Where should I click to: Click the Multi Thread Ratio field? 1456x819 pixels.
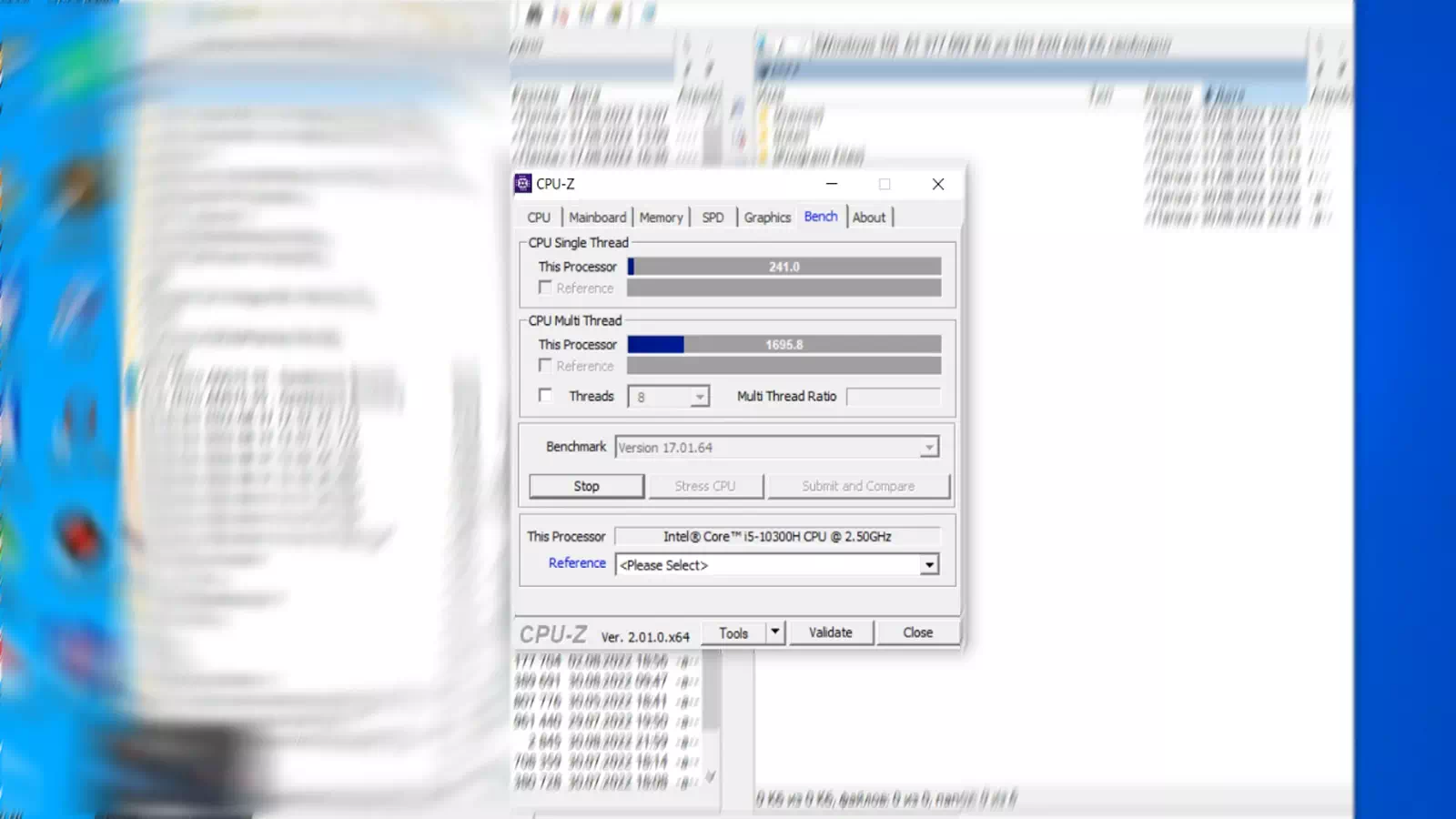[893, 397]
